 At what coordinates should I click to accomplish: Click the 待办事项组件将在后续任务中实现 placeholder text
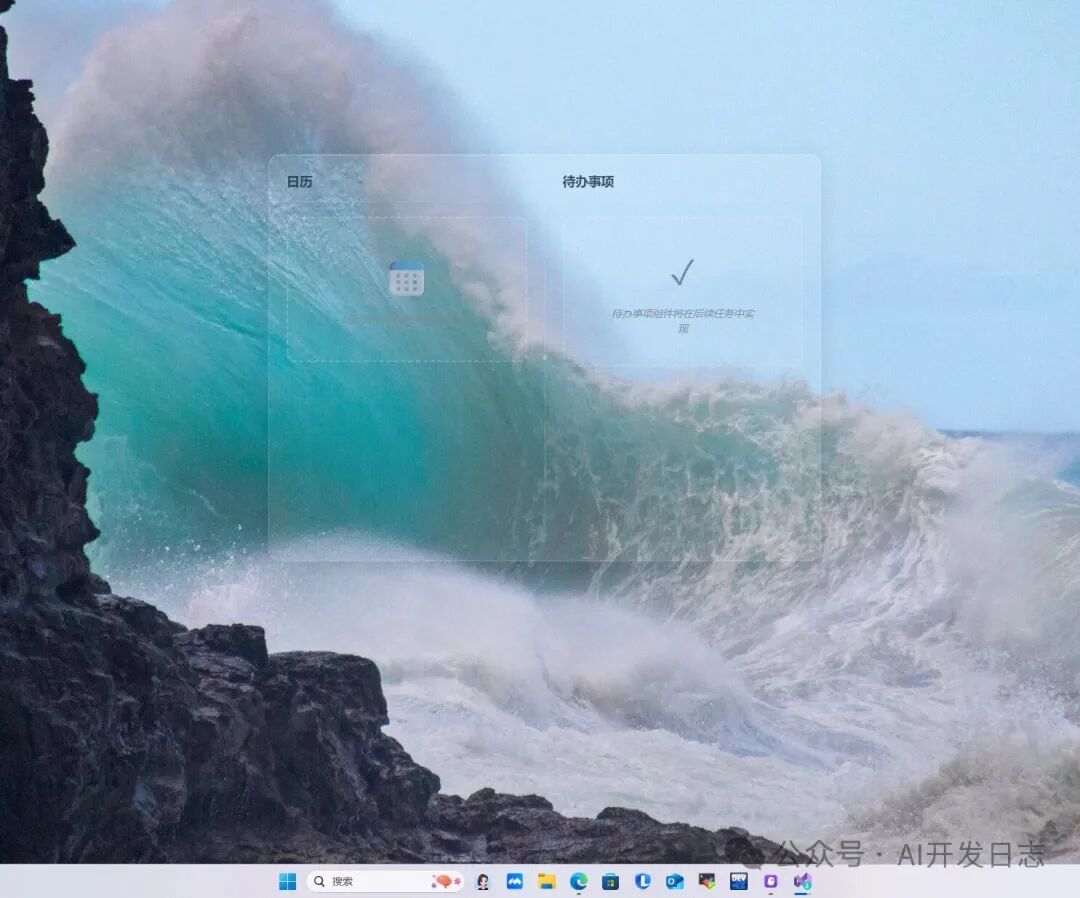click(683, 320)
